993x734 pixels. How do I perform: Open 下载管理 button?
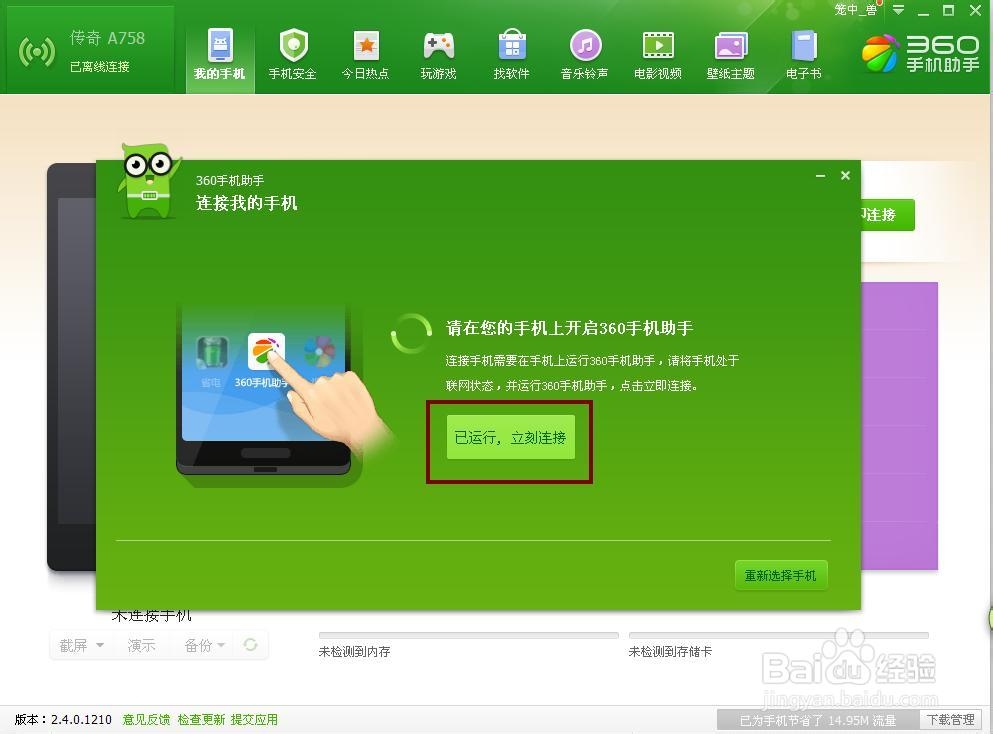[x=951, y=719]
